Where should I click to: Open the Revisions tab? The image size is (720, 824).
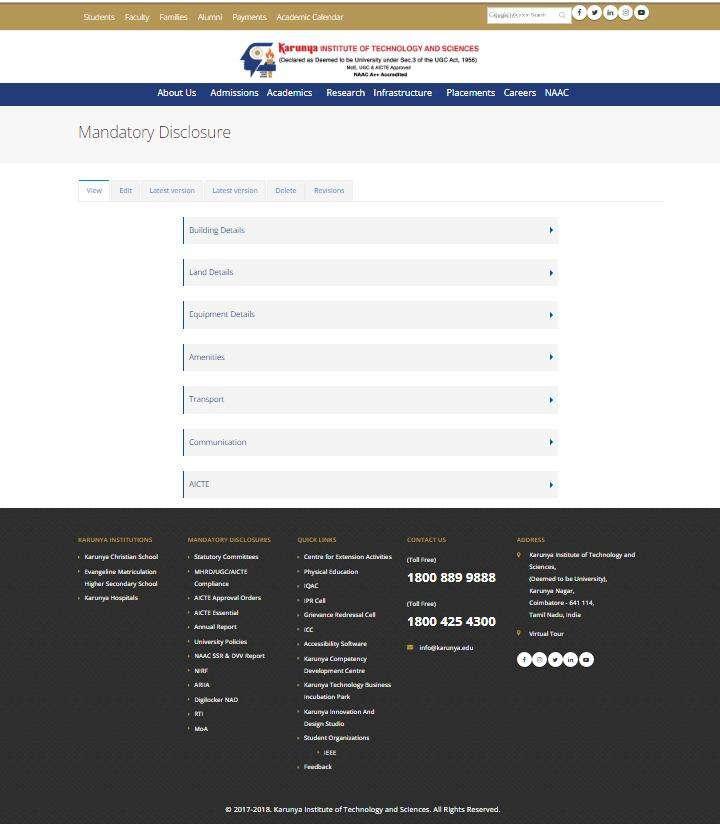click(x=329, y=190)
